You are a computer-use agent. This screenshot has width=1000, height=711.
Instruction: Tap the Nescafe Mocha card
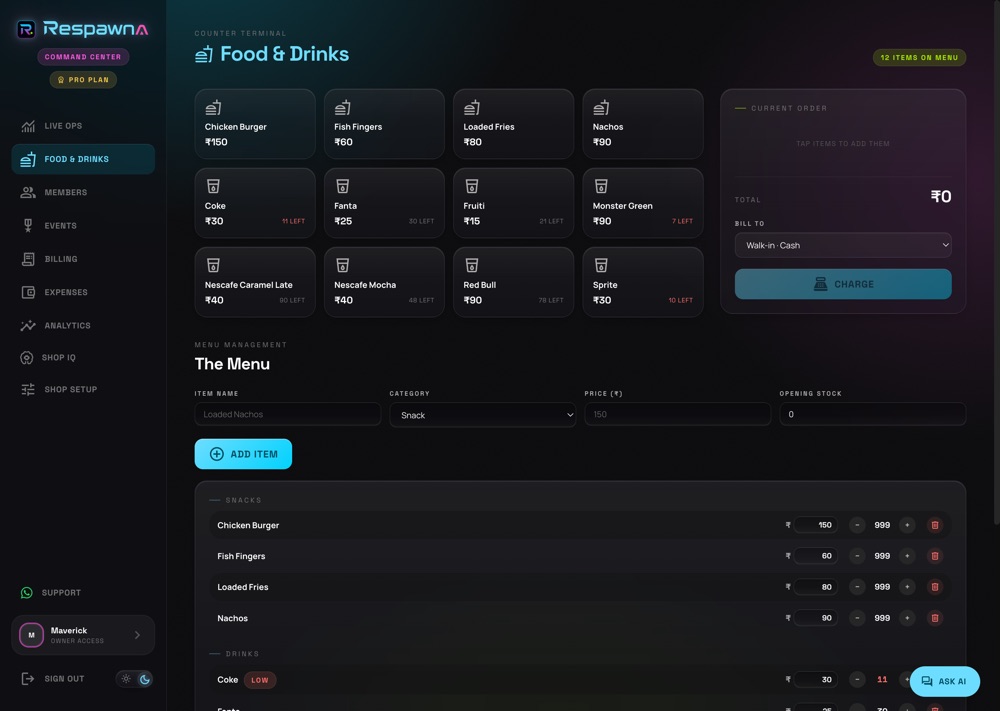point(384,282)
